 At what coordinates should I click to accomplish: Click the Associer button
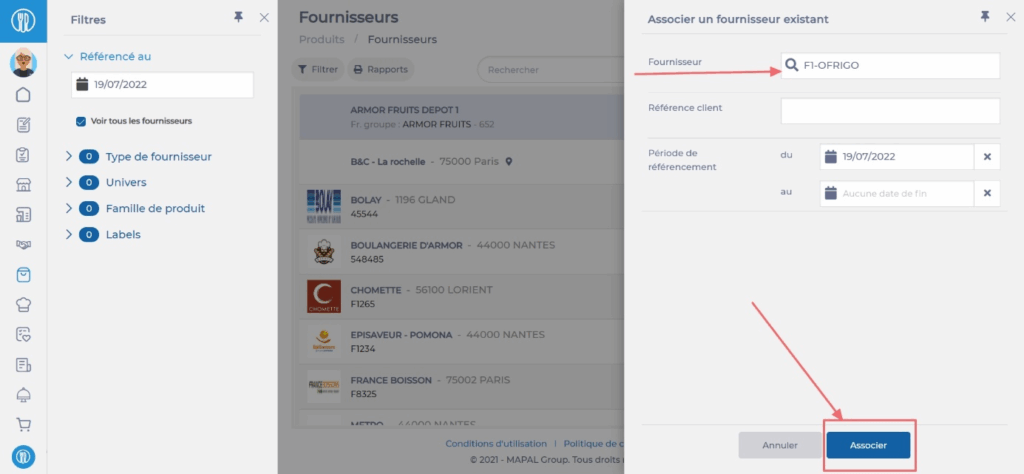[868, 445]
